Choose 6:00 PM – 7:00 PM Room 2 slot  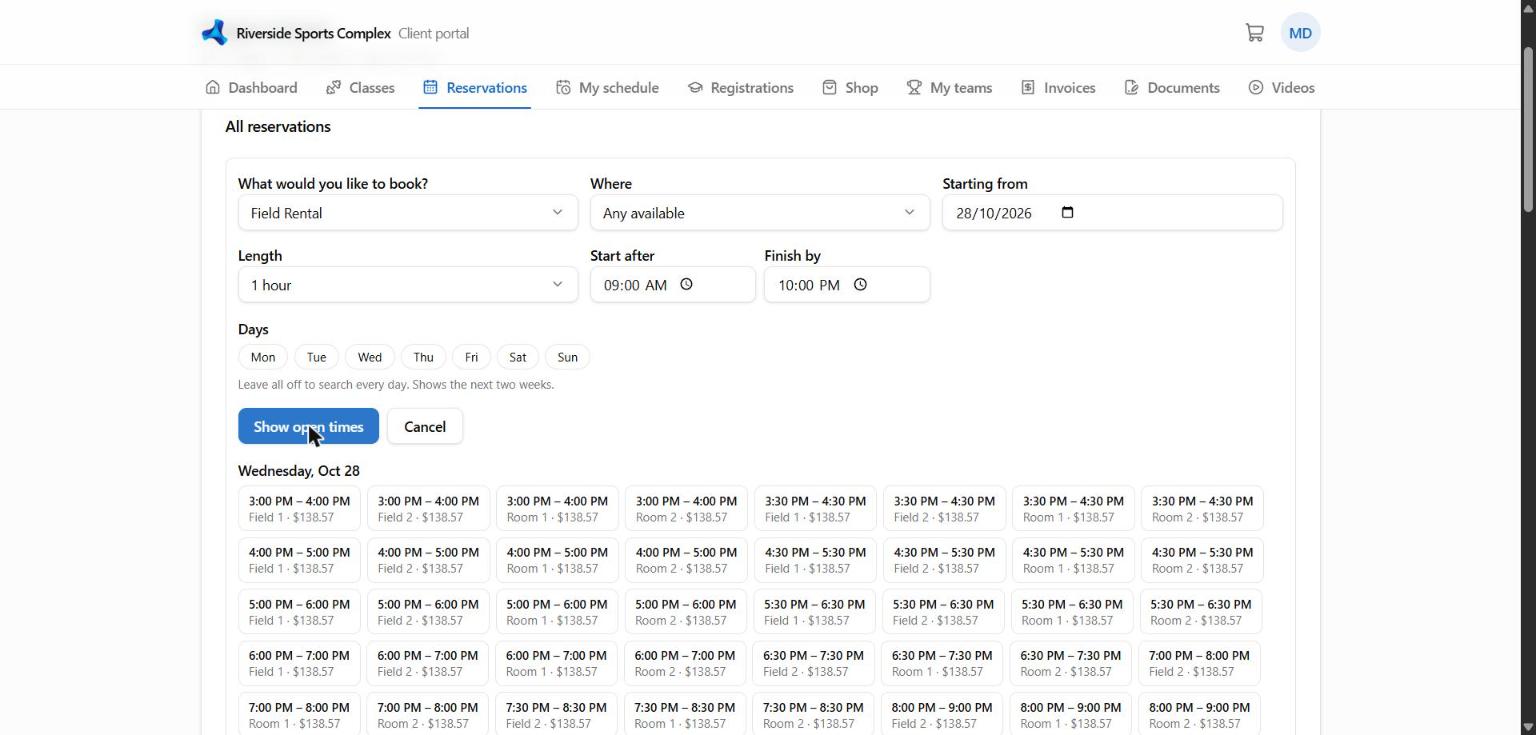[x=685, y=663]
